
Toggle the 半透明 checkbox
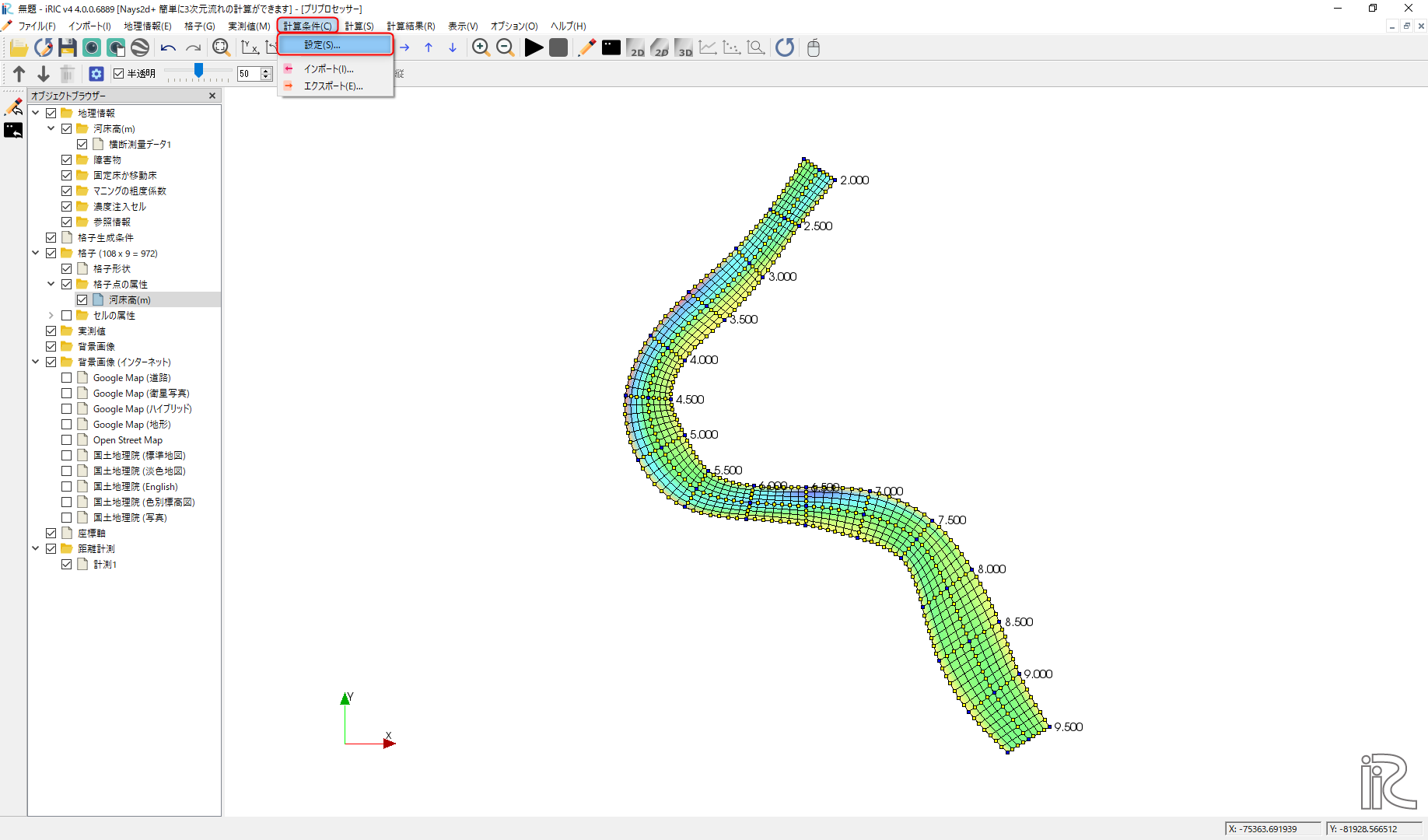[x=119, y=74]
